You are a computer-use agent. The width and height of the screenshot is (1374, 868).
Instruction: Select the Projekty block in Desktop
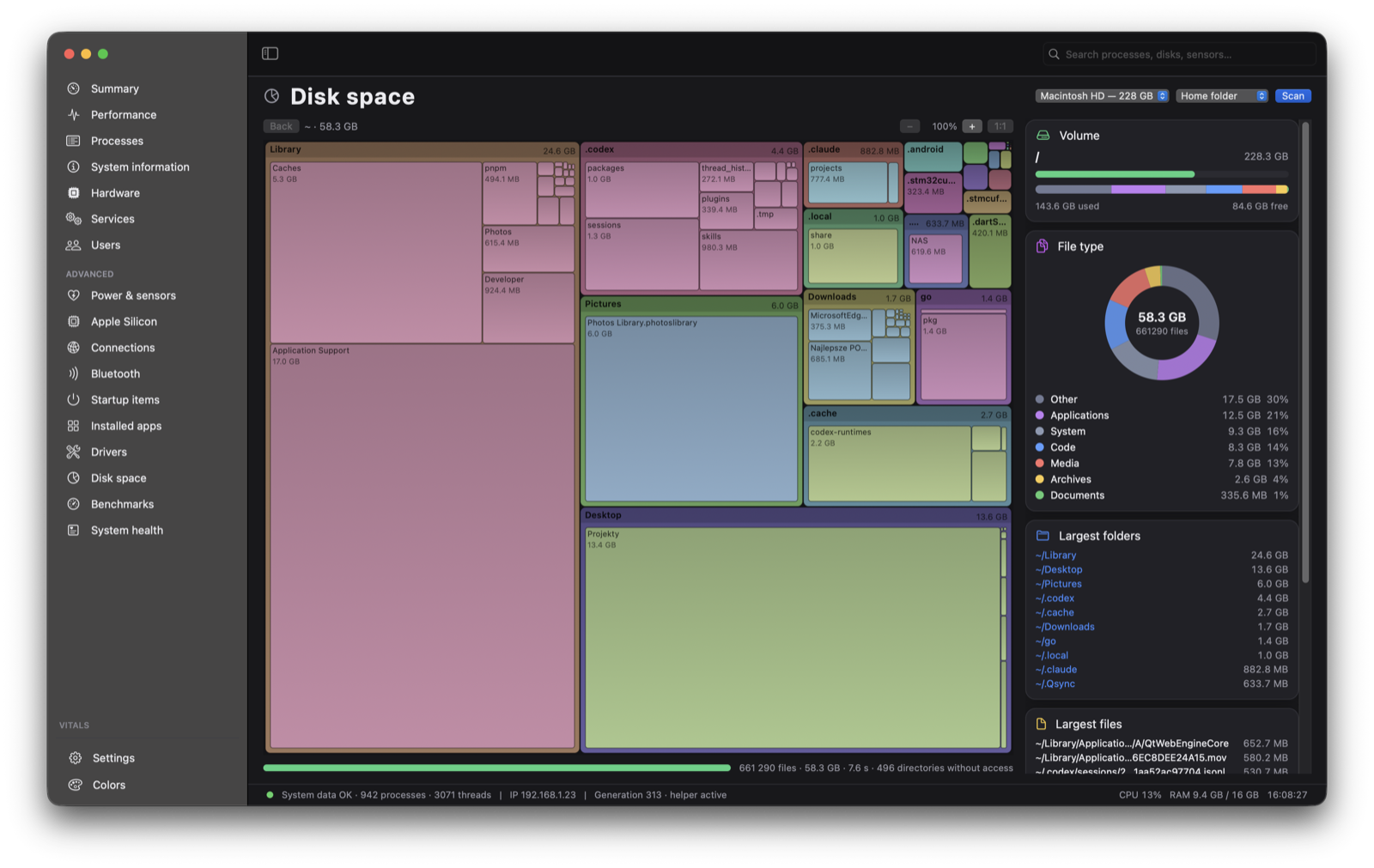click(792, 637)
